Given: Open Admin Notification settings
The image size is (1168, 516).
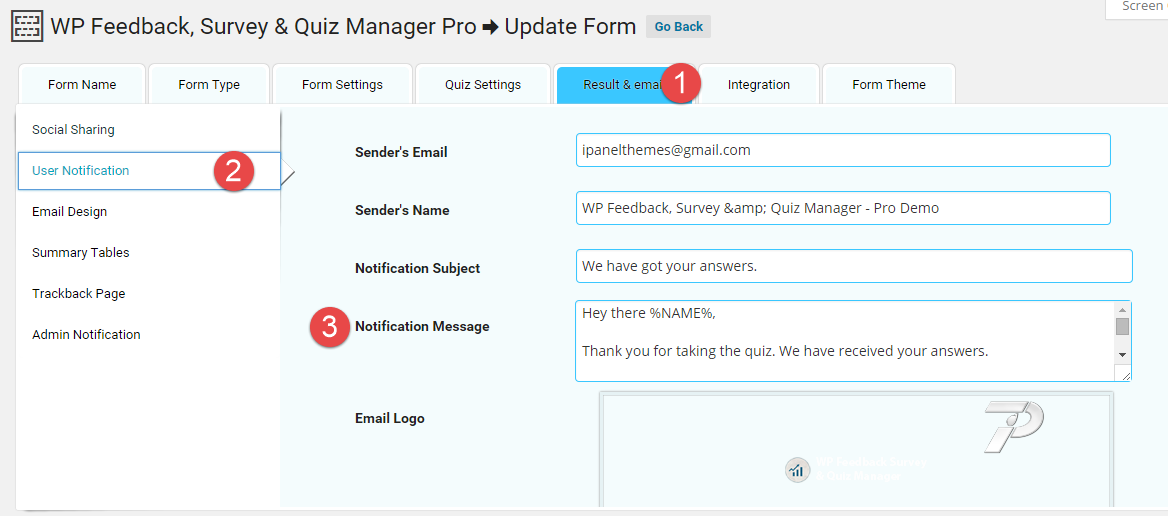Looking at the screenshot, I should point(86,335).
